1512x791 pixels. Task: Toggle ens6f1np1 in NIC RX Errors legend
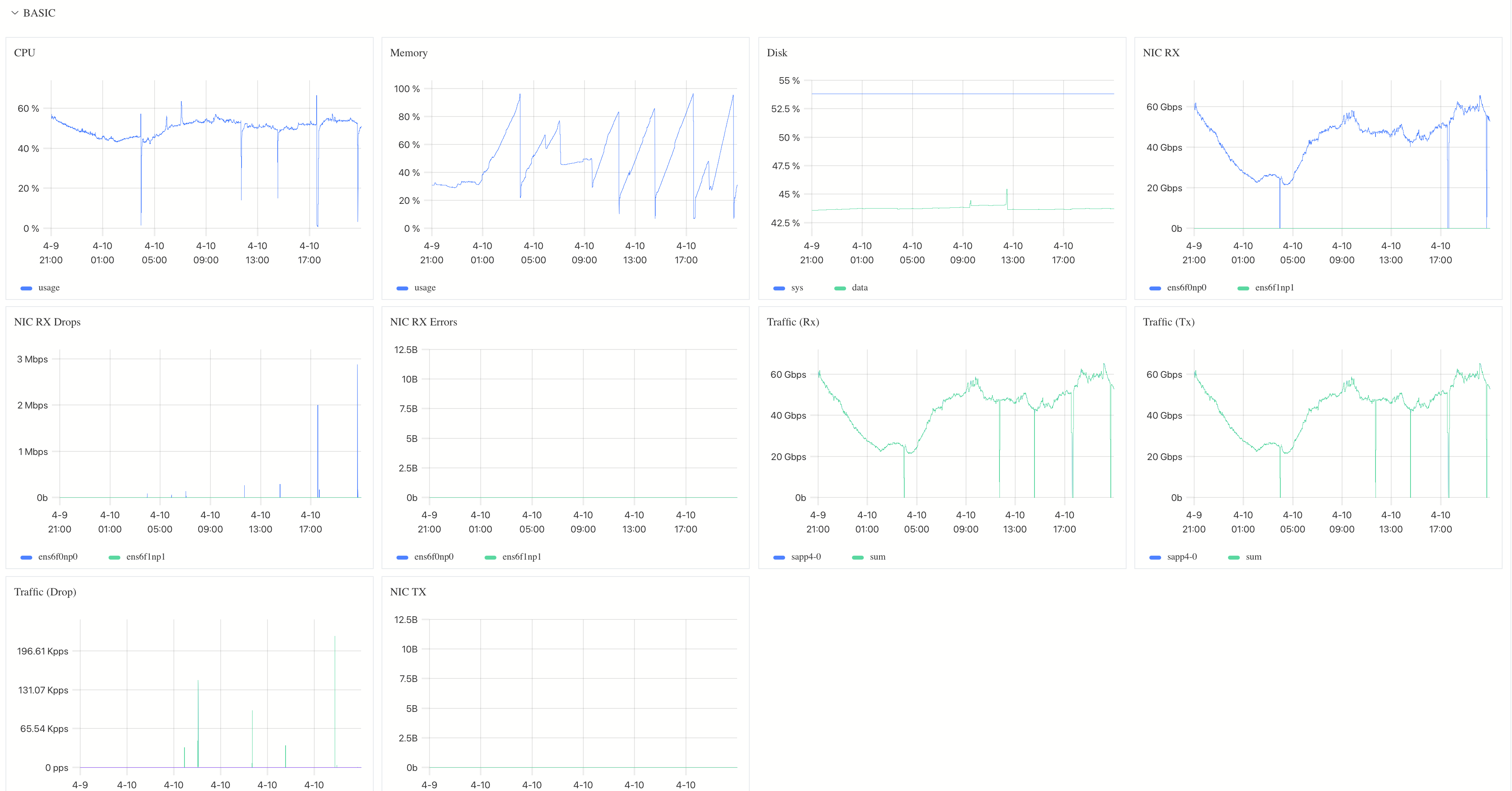[521, 557]
